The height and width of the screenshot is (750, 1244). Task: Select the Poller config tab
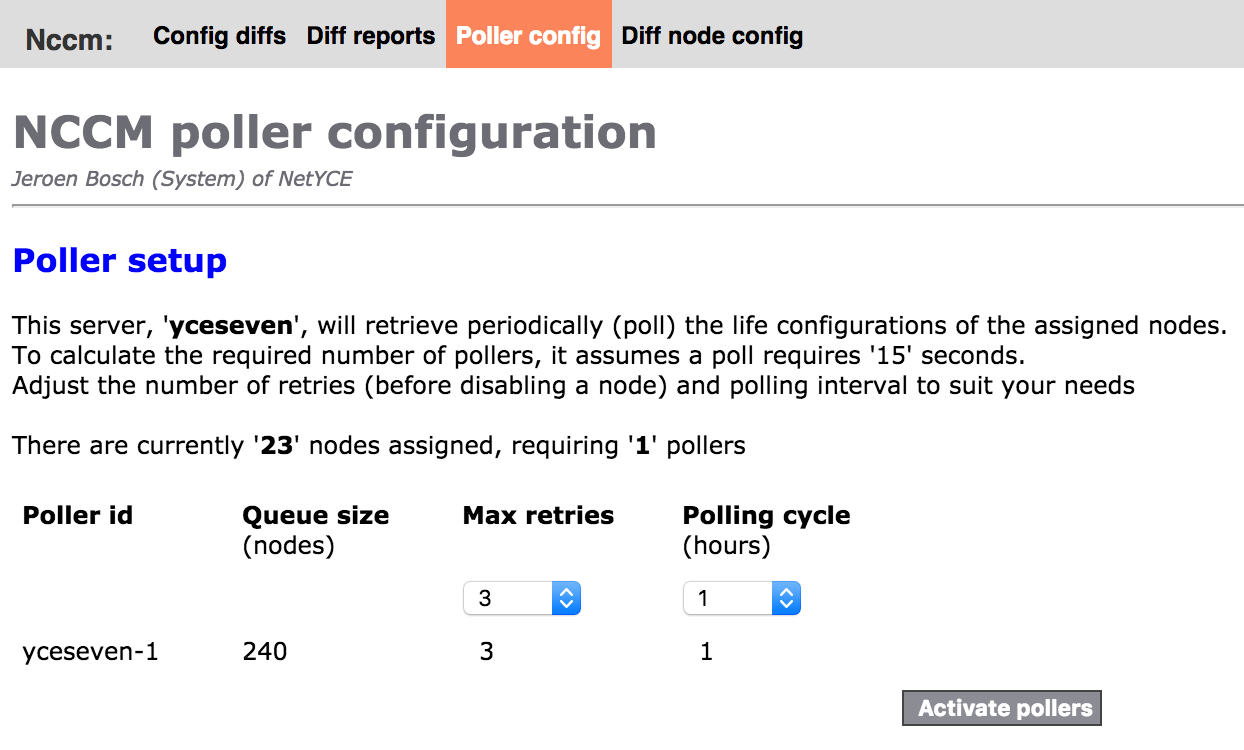pos(528,36)
